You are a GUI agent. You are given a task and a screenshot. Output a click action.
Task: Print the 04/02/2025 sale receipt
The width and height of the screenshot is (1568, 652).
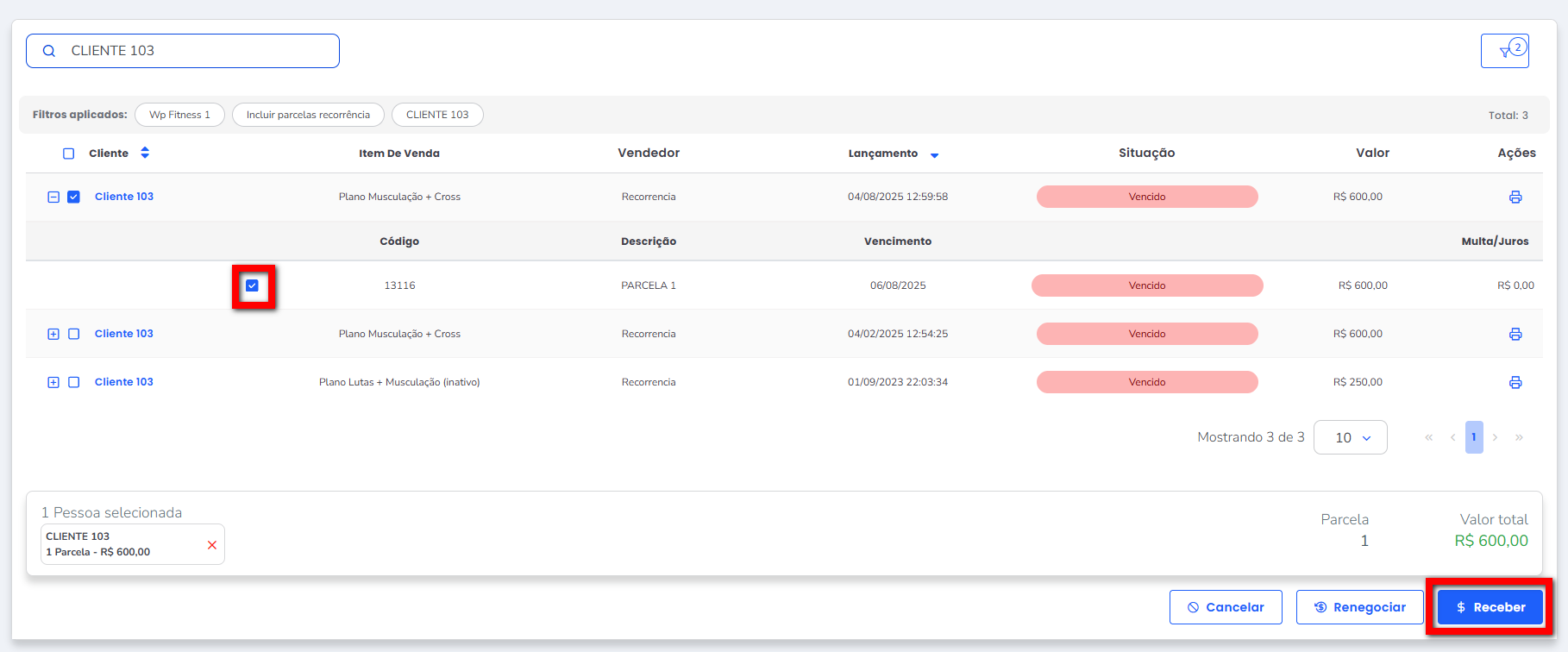1515,335
